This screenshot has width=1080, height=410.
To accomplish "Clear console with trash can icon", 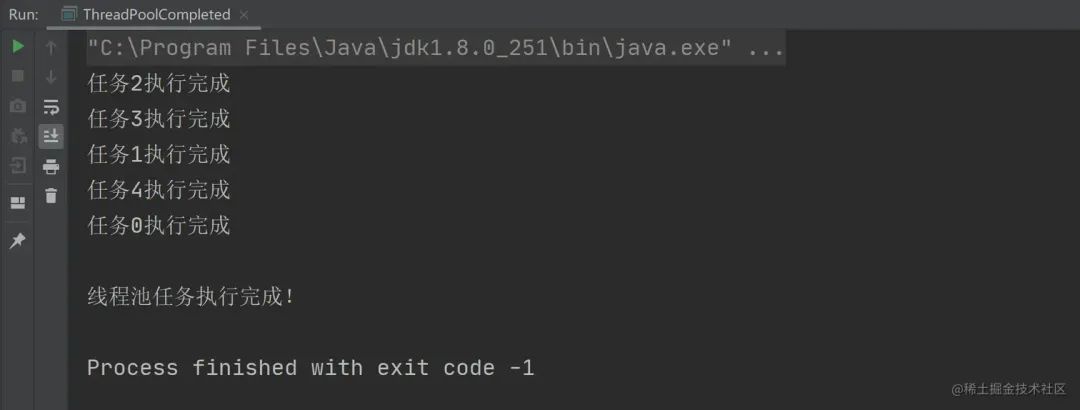I will [x=51, y=196].
